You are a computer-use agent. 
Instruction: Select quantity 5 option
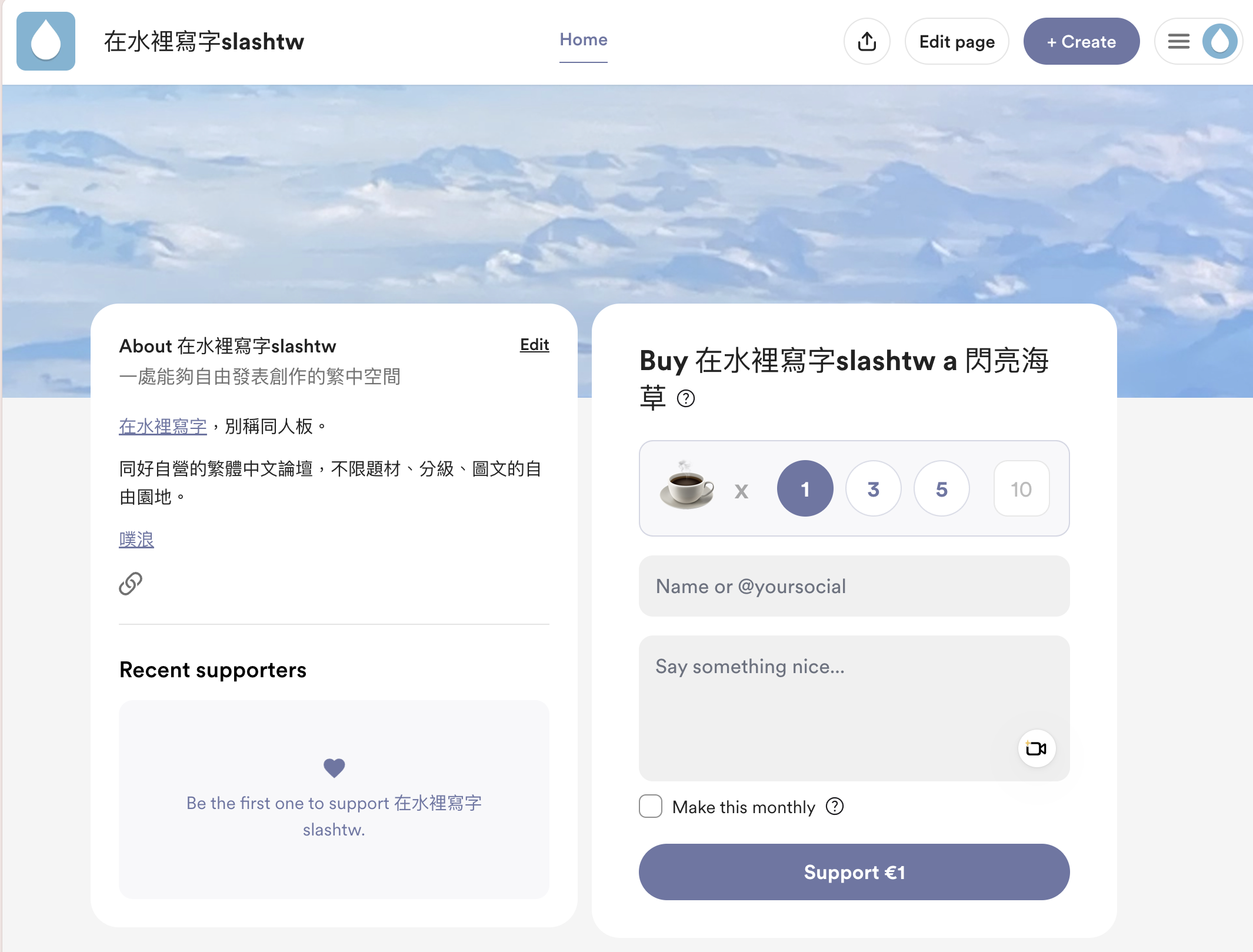pyautogui.click(x=942, y=488)
